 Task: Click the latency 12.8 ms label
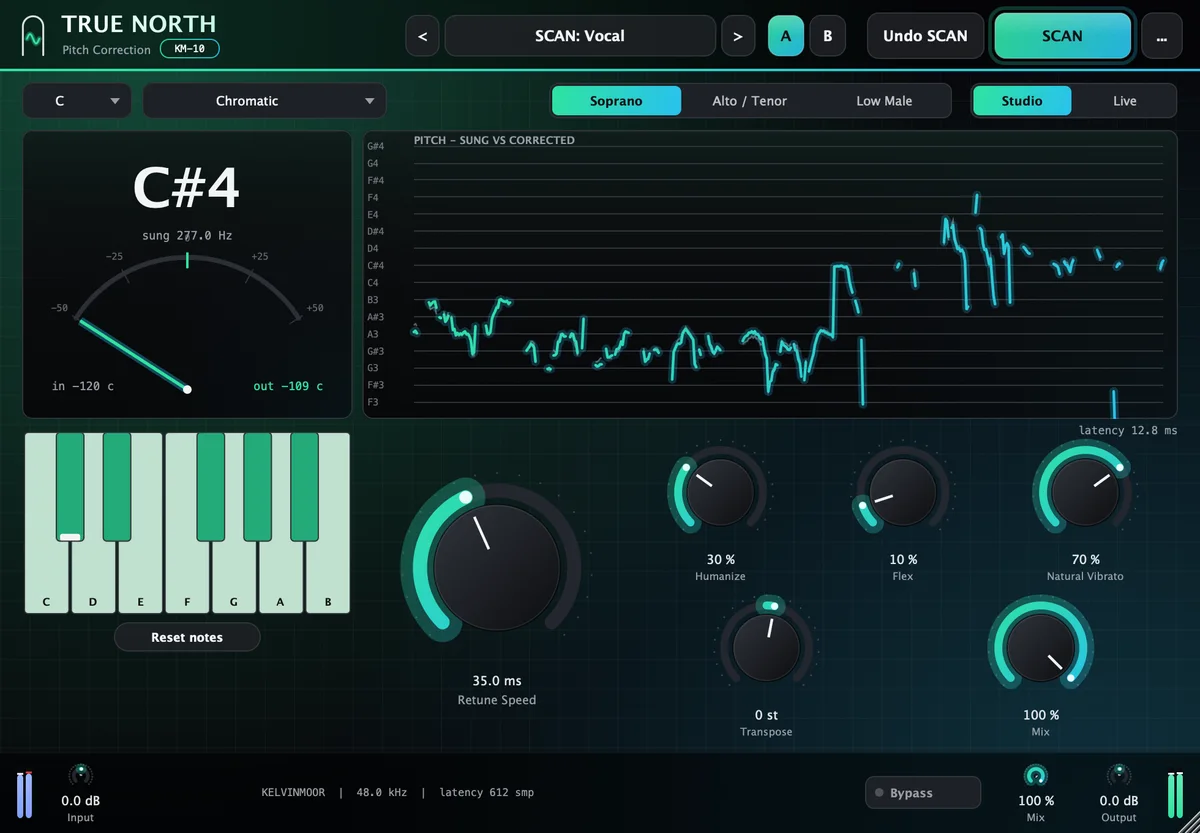1128,430
